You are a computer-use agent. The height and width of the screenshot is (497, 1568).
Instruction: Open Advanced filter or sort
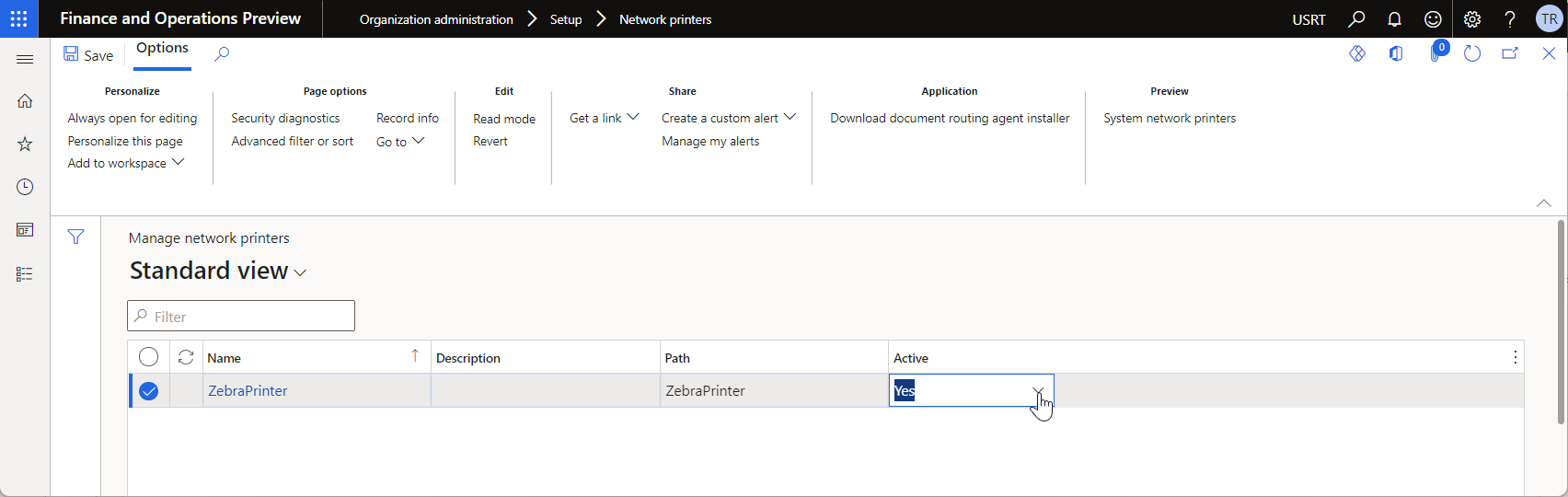293,141
